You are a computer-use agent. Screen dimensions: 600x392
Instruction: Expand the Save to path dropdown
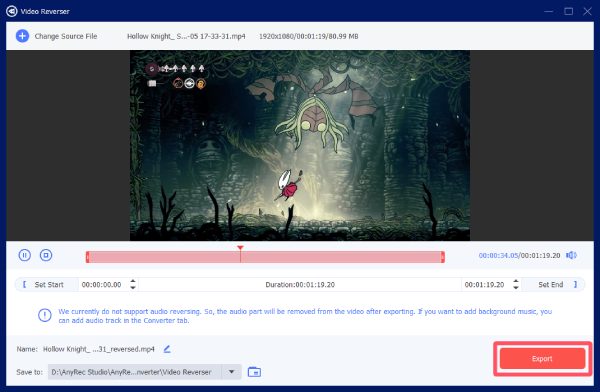pyautogui.click(x=232, y=372)
